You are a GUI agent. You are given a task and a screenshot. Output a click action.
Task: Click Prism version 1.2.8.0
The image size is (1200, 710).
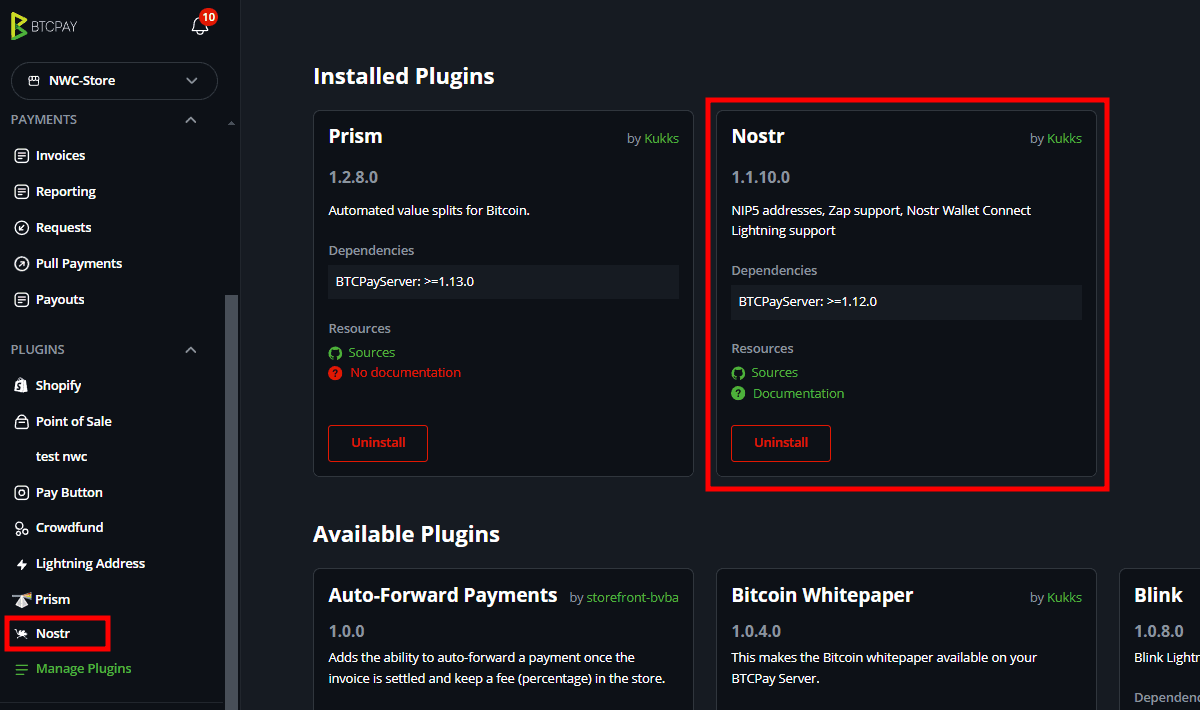point(353,178)
